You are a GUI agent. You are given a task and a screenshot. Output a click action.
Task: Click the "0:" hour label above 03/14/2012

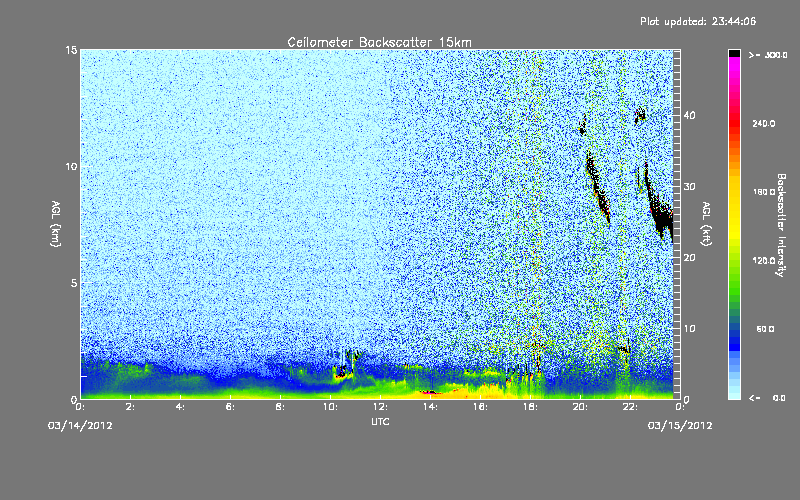pyautogui.click(x=80, y=407)
